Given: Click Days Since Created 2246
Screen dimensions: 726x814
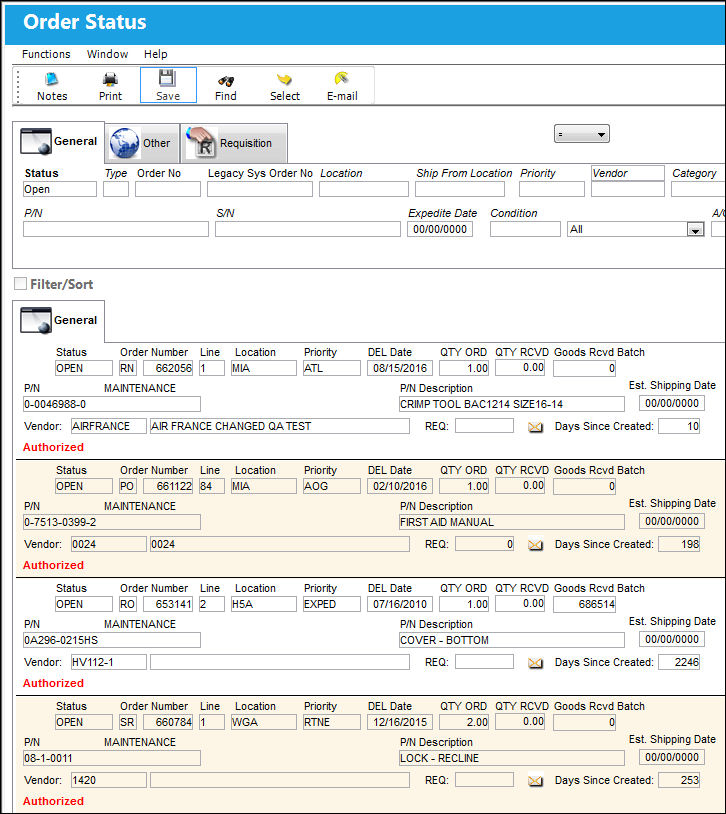Looking at the screenshot, I should click(x=679, y=662).
